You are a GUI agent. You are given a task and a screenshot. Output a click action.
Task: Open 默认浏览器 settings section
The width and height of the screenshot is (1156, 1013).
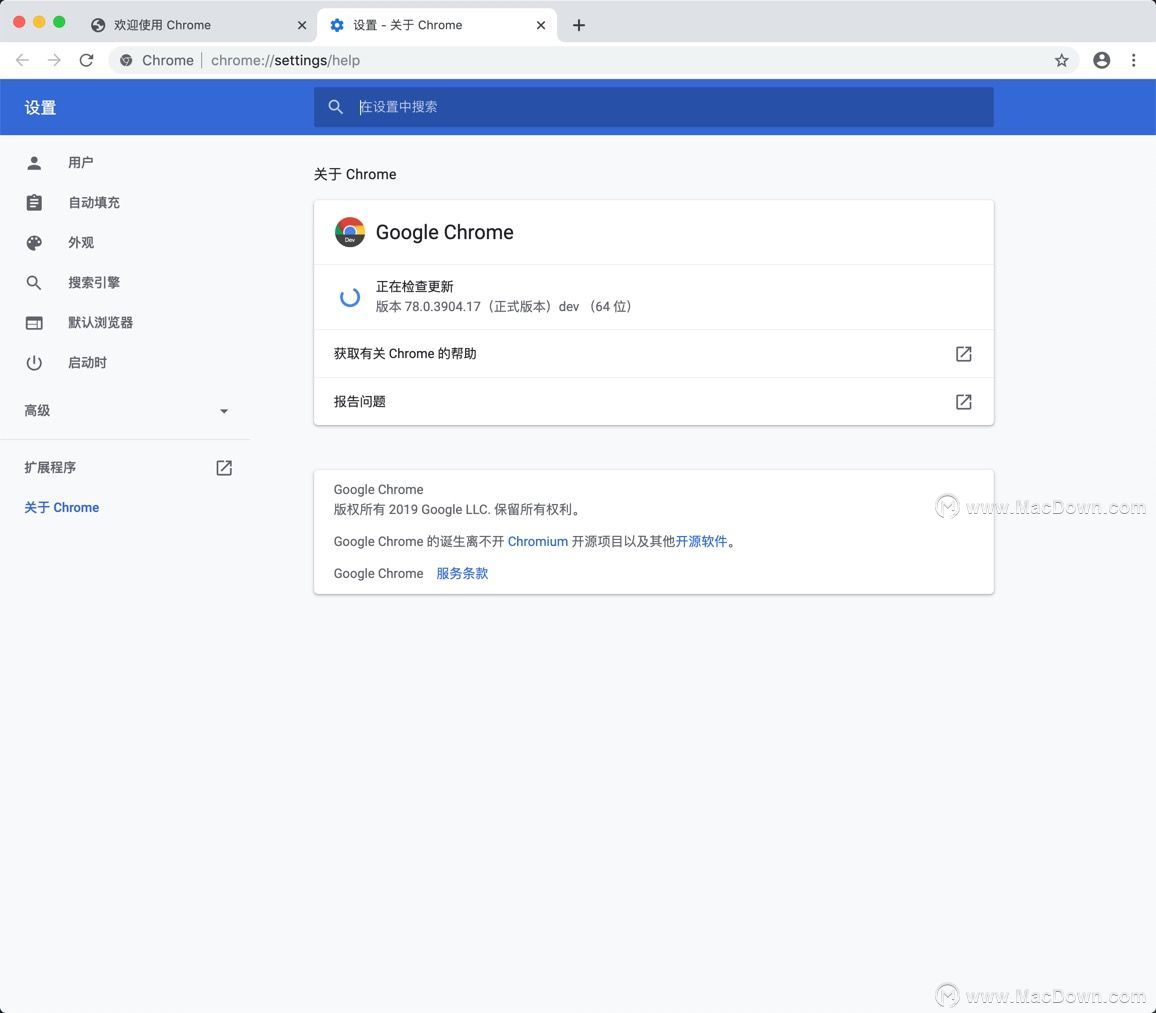point(100,322)
